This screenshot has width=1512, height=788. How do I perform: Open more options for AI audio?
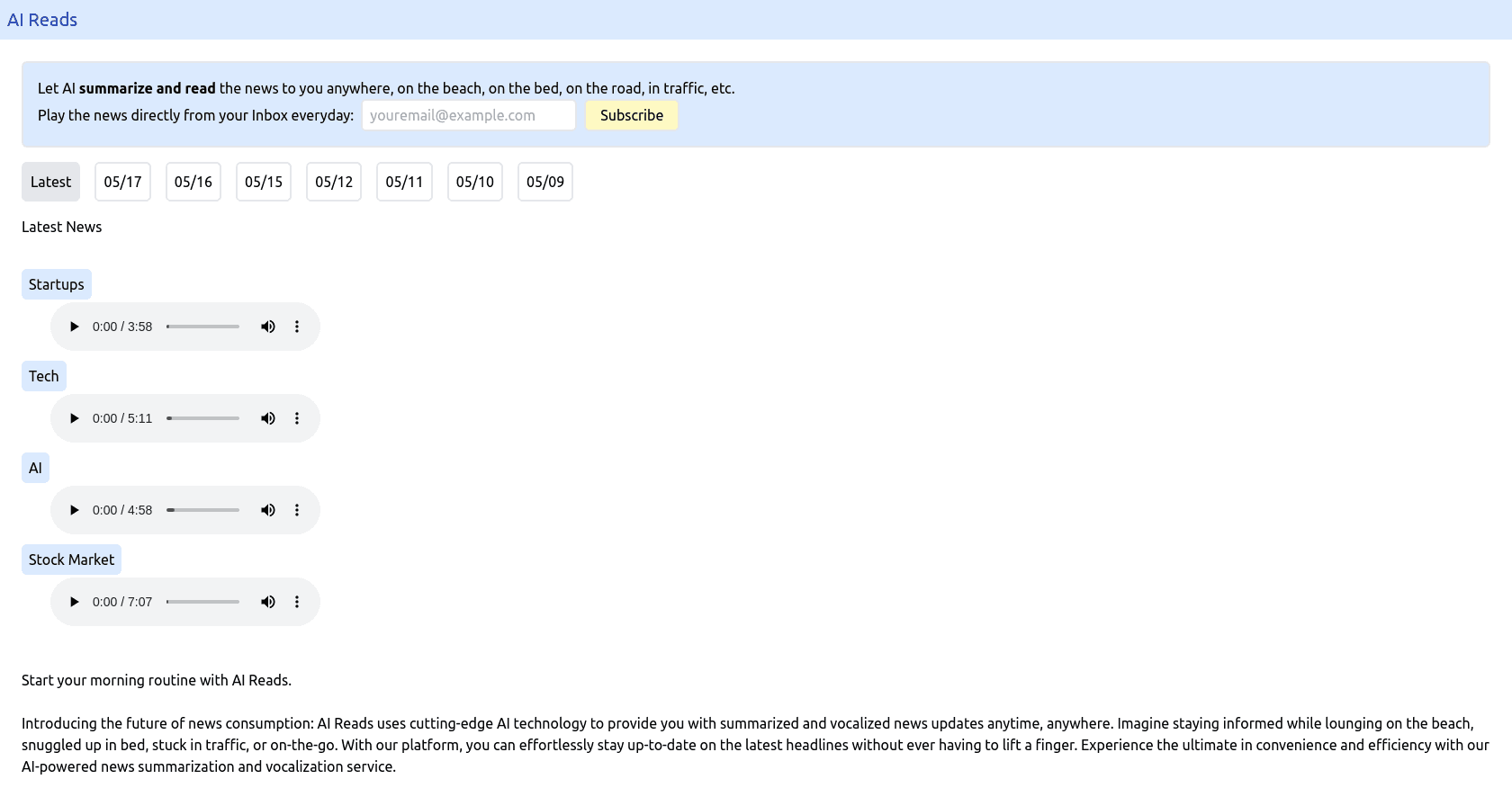pos(297,510)
